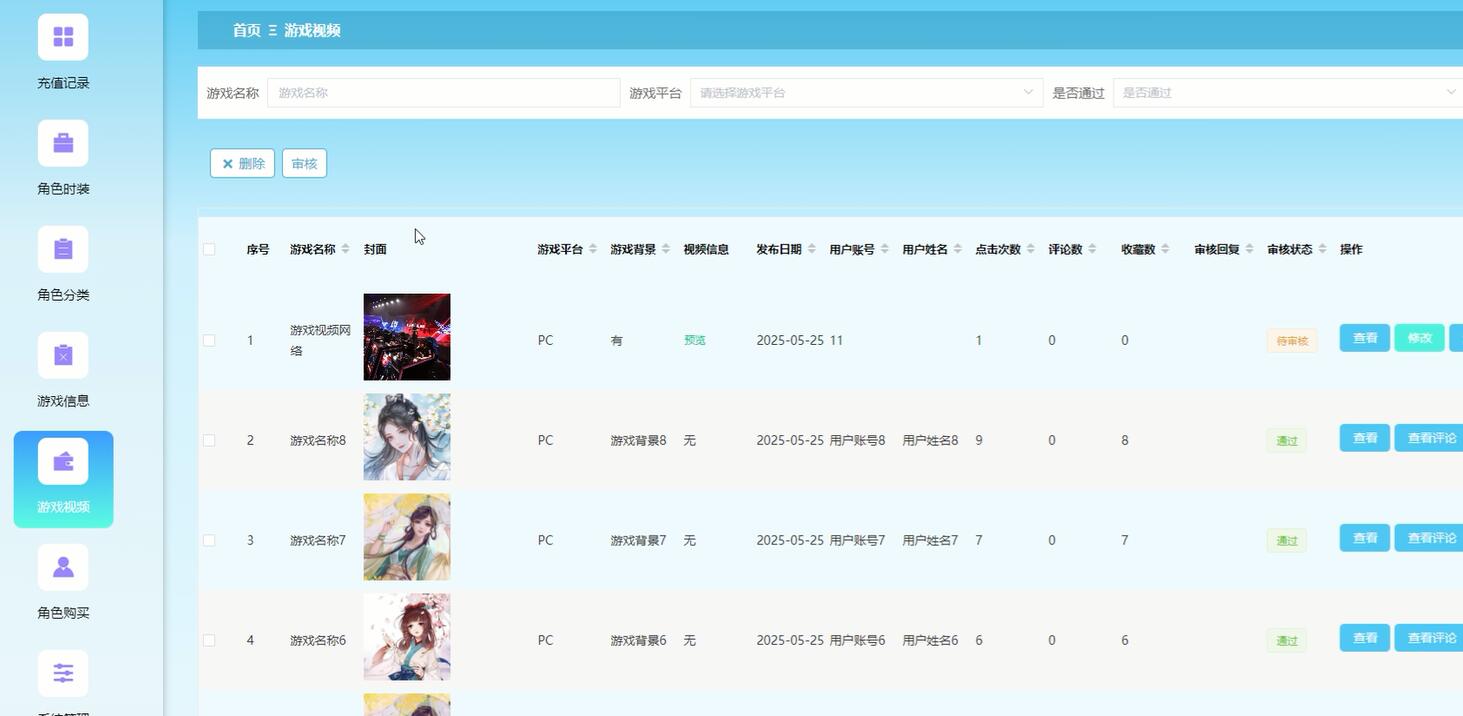Open the 角色时装 briefcase icon
Image resolution: width=1463 pixels, height=716 pixels.
pyautogui.click(x=63, y=143)
